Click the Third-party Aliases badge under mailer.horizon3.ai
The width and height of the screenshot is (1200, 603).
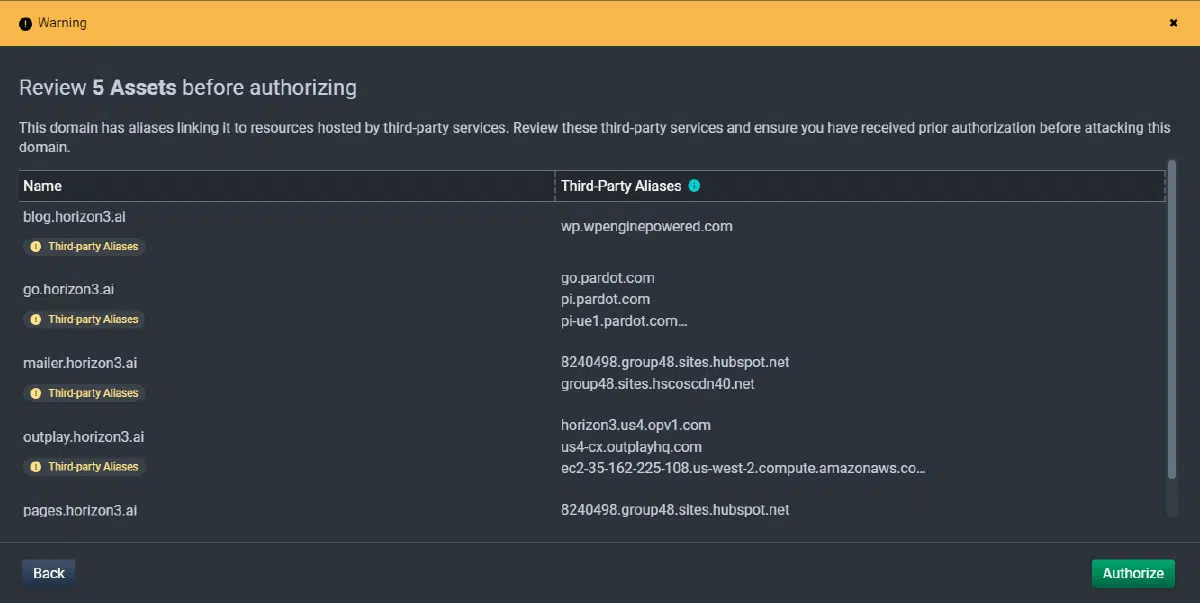[x=85, y=393]
